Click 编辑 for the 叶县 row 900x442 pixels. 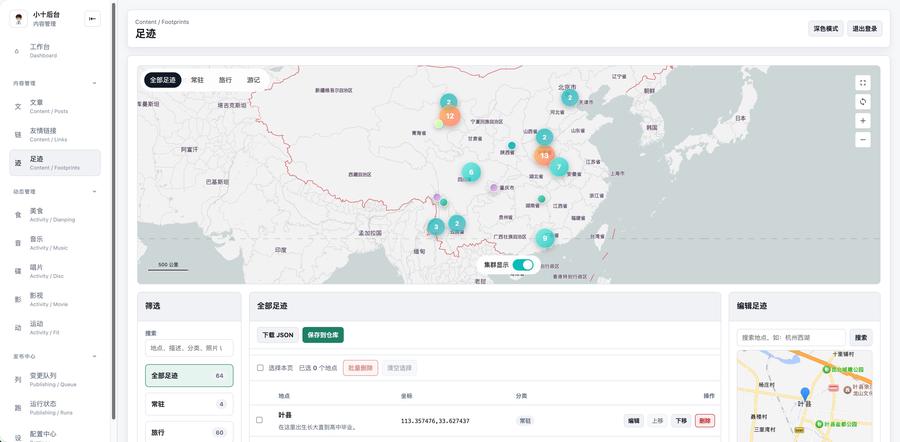pos(634,421)
